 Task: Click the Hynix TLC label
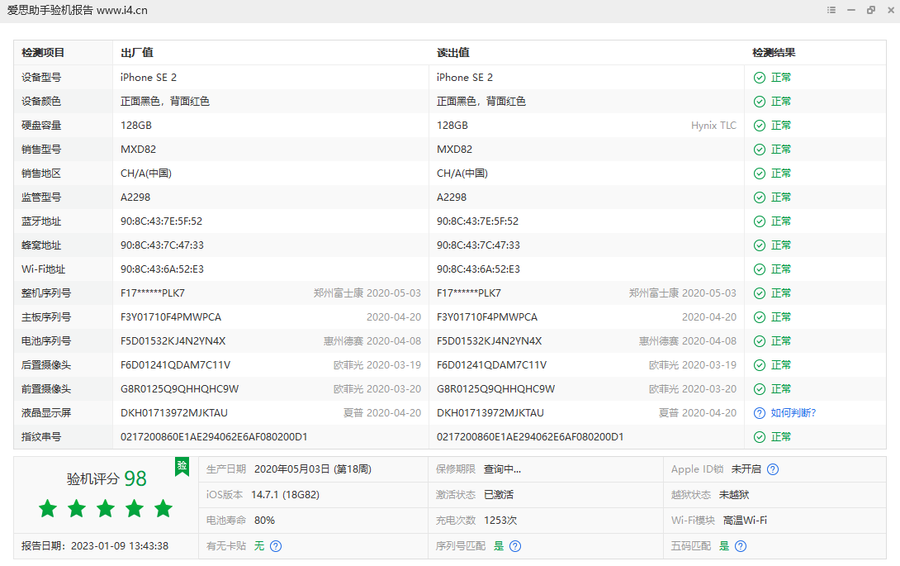[x=713, y=126]
